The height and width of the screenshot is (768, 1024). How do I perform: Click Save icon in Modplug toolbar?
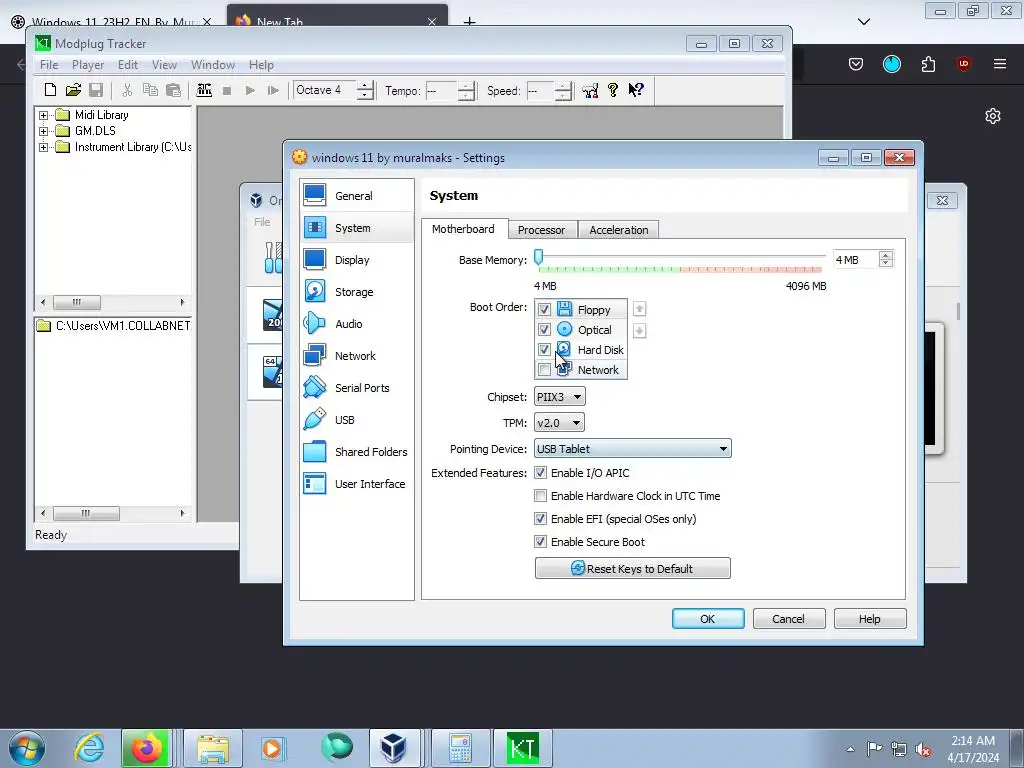point(96,90)
